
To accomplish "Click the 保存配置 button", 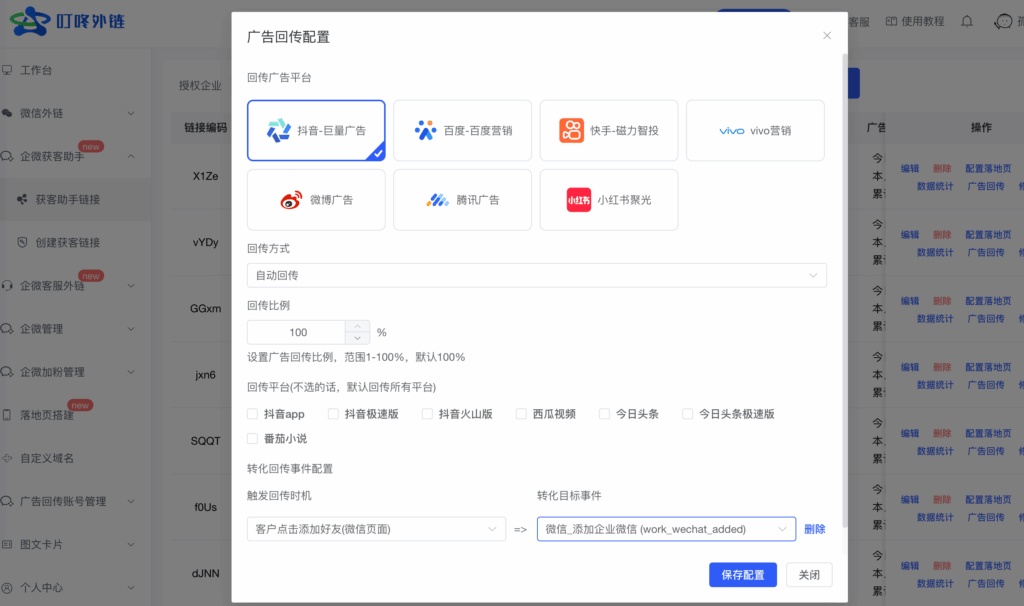I will tap(743, 575).
